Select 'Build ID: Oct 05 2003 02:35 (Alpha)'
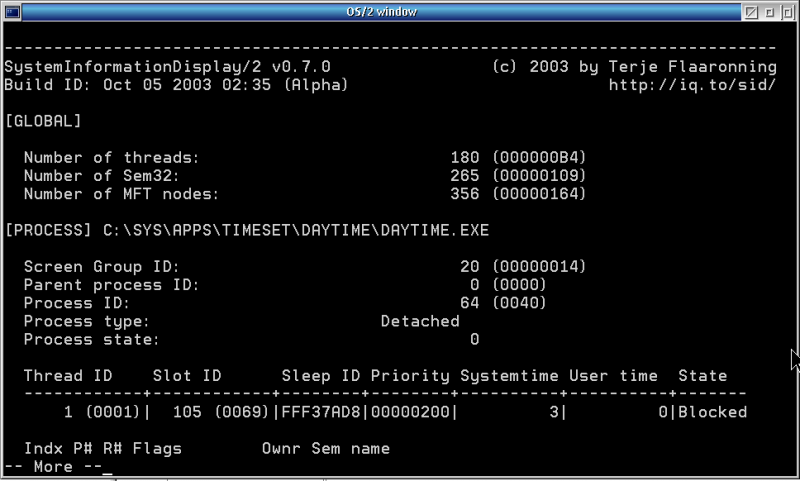Screen dimensions: 800x481 (176, 84)
